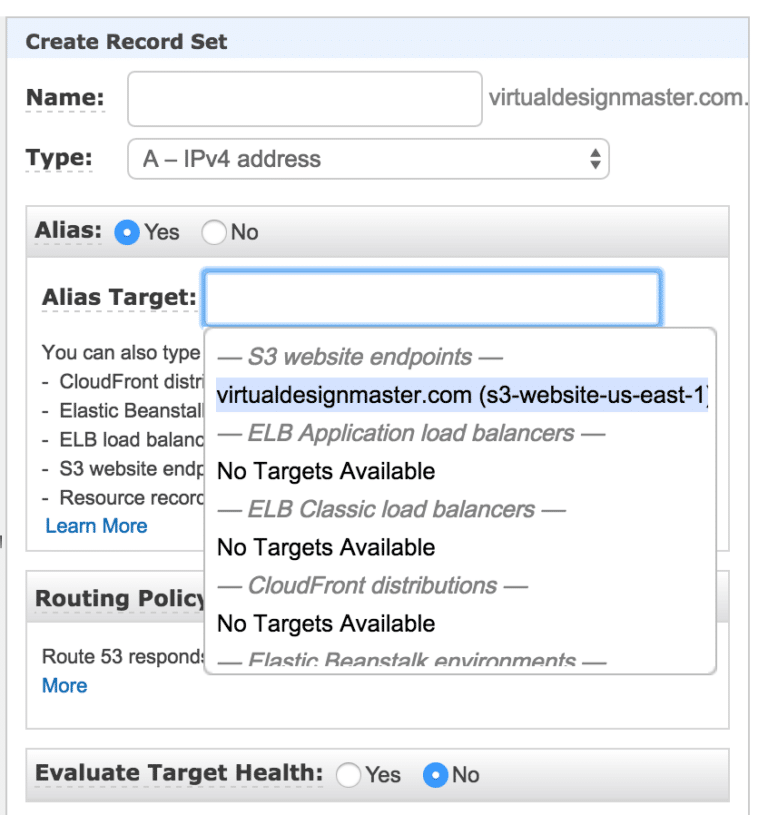
Task: Click "No Targets Available" under CloudFront distributions
Action: [x=326, y=623]
